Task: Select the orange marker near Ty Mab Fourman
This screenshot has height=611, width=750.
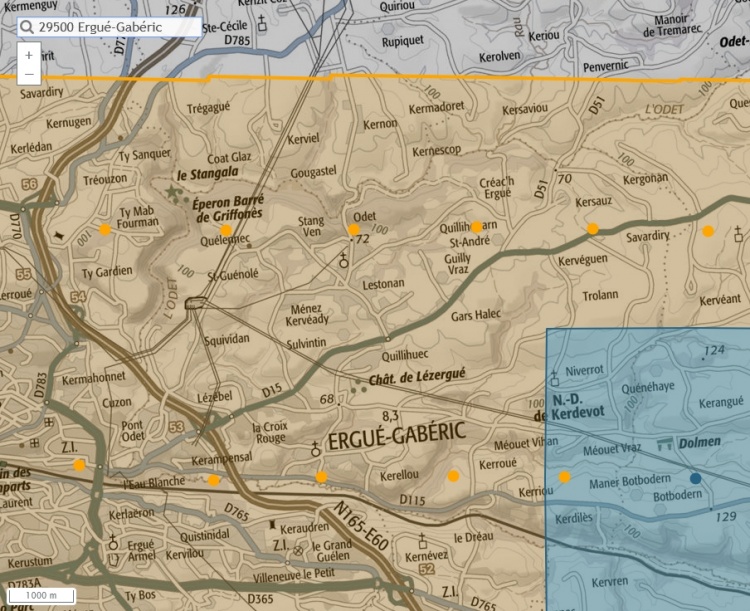Action: pos(105,230)
